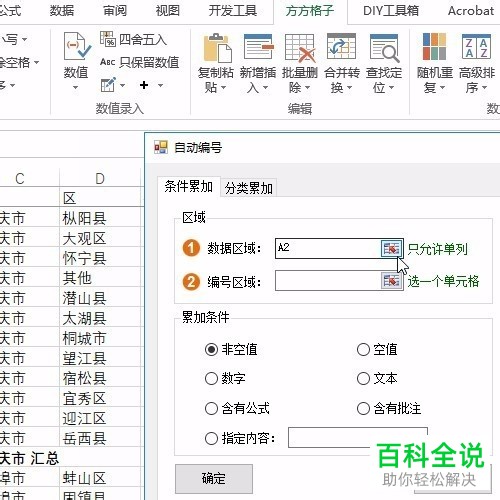This screenshot has width=500, height=500.
Task: Click the edit form icon under 只保留数值
Action: [108, 85]
